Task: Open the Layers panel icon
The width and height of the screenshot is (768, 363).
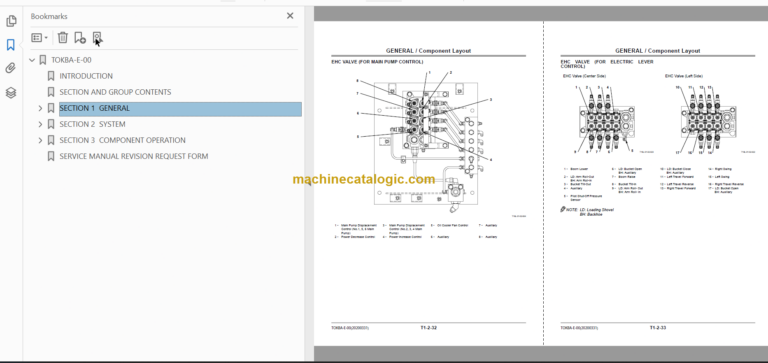Action: click(11, 92)
